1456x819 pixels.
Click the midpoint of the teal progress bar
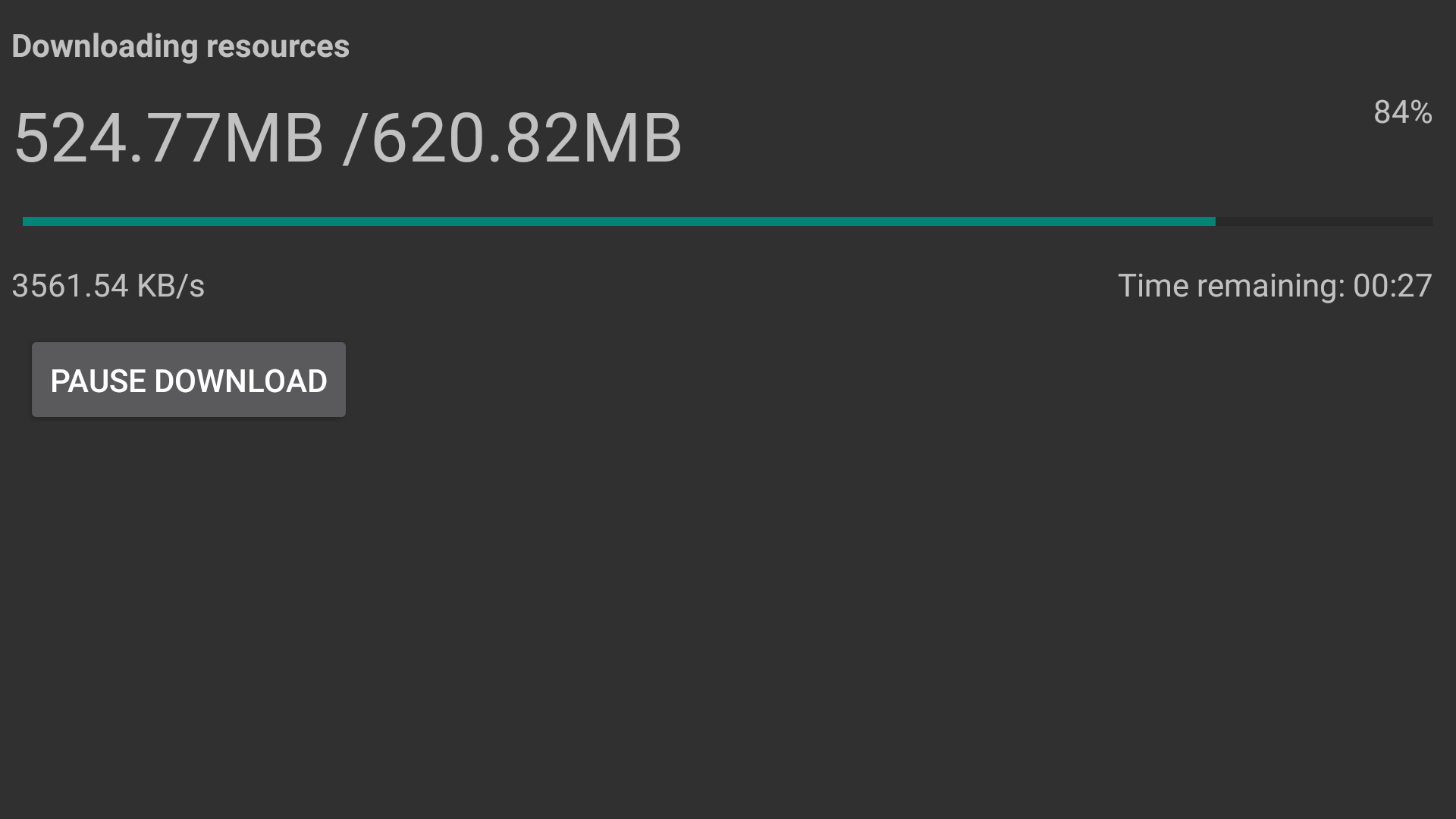coord(619,221)
